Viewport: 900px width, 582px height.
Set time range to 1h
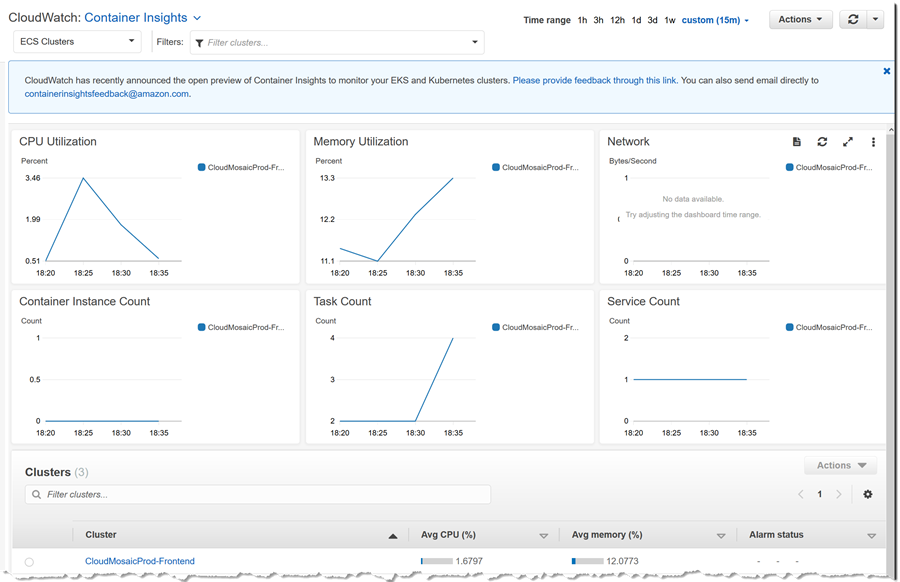582,20
